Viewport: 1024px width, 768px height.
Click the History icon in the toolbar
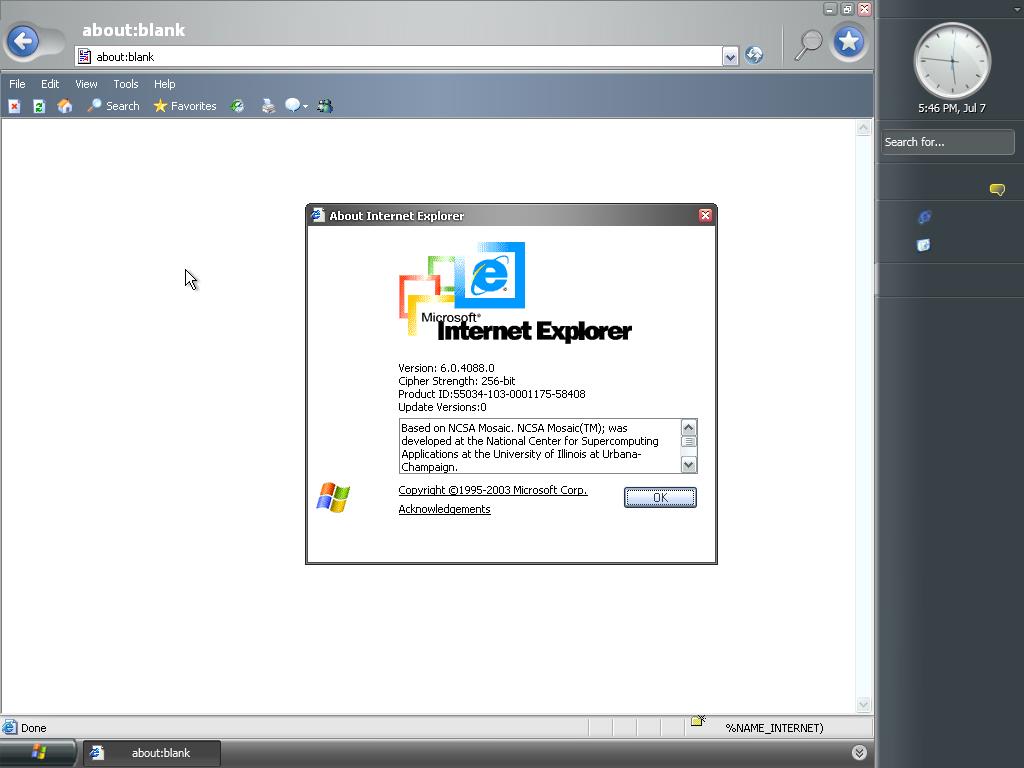pyautogui.click(x=238, y=106)
